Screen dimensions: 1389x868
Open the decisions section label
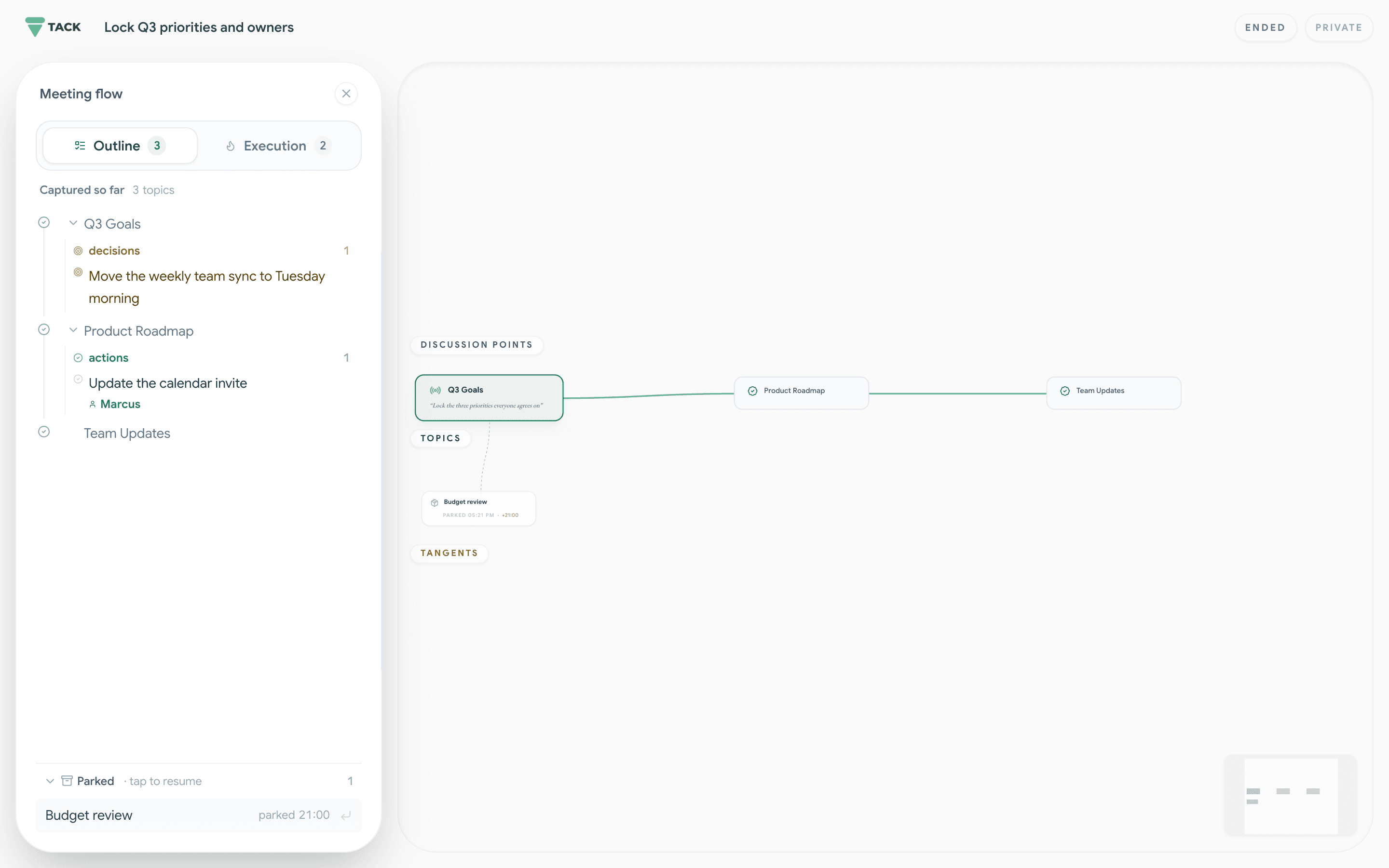[x=114, y=251]
